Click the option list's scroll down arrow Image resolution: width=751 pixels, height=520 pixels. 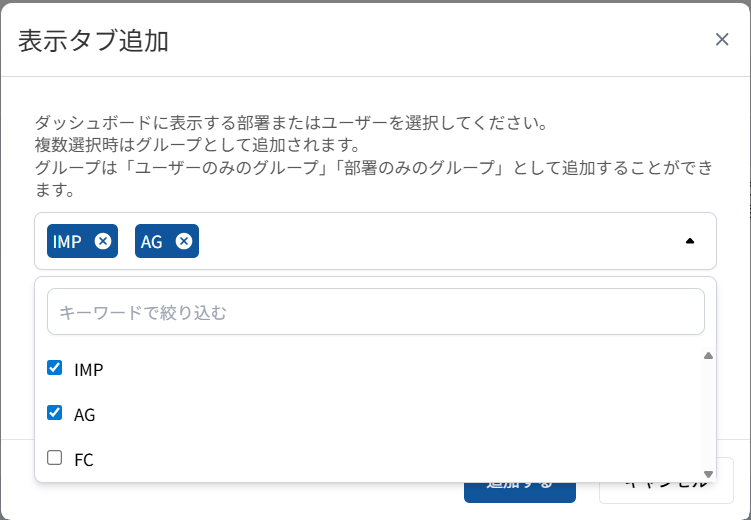708,474
